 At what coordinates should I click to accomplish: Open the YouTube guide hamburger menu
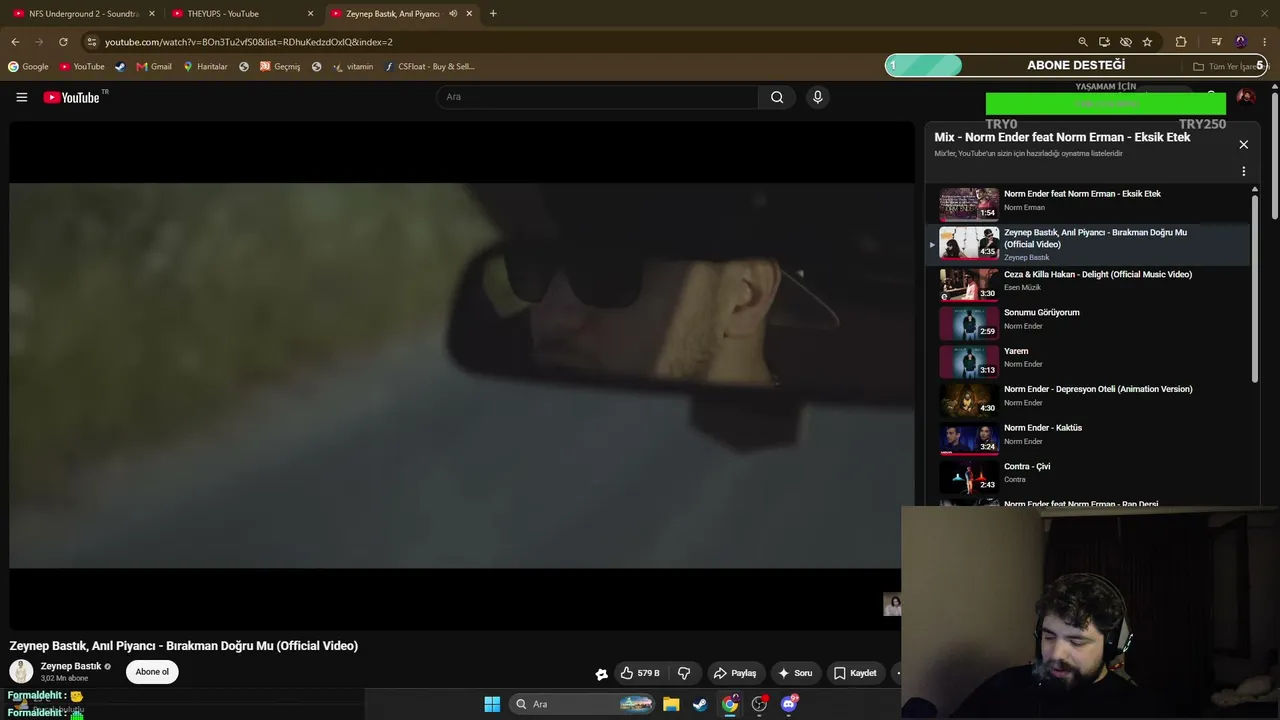[x=21, y=97]
